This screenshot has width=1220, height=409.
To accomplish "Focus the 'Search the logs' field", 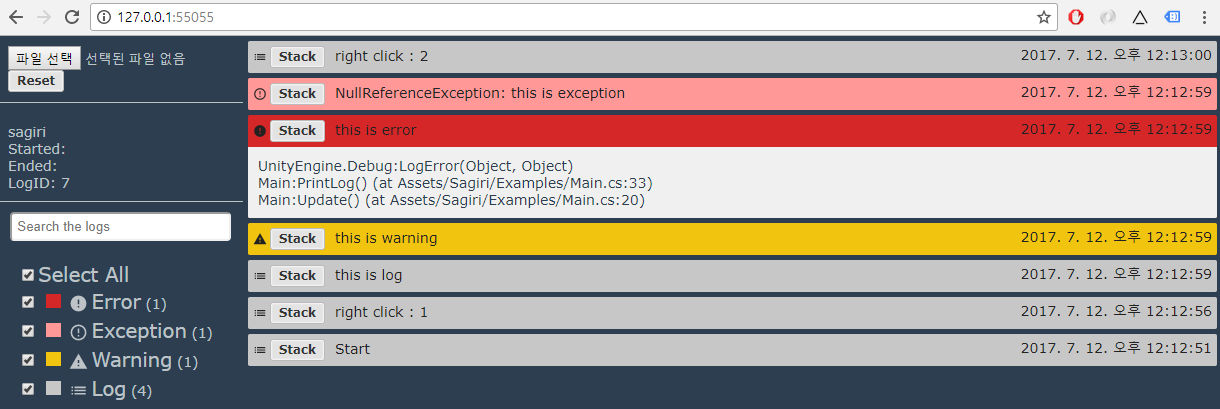I will (x=120, y=227).
